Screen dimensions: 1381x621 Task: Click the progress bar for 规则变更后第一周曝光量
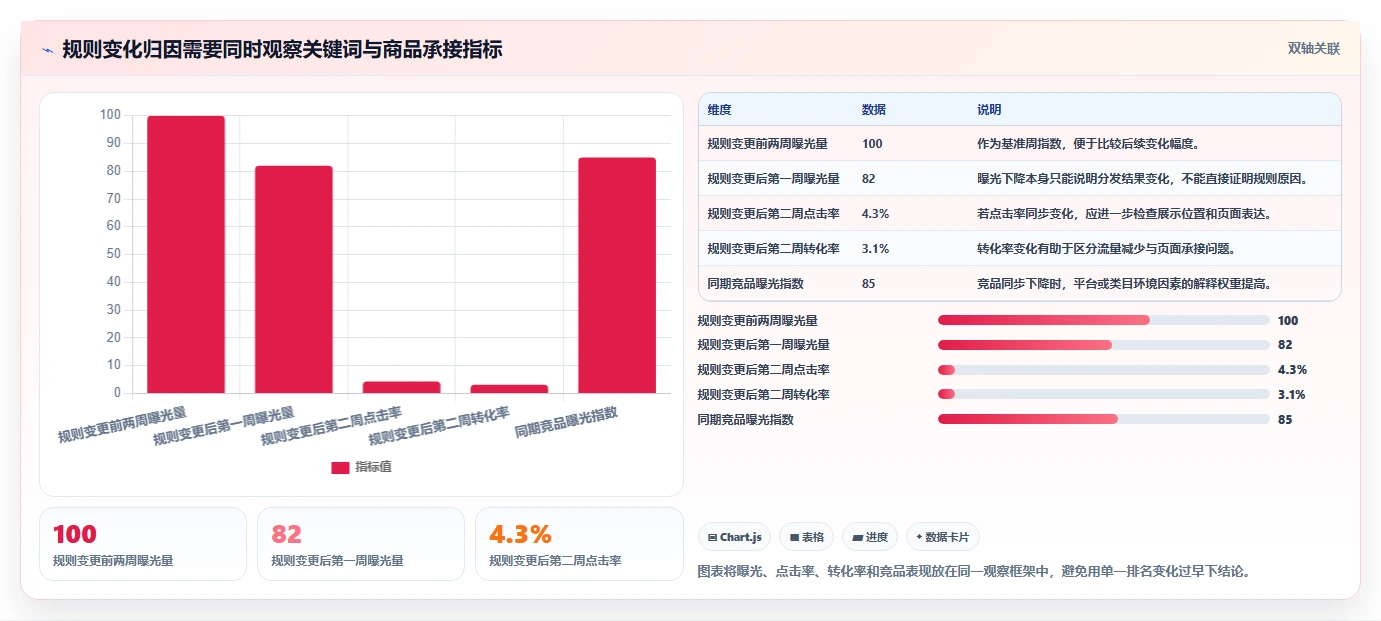click(x=1104, y=345)
